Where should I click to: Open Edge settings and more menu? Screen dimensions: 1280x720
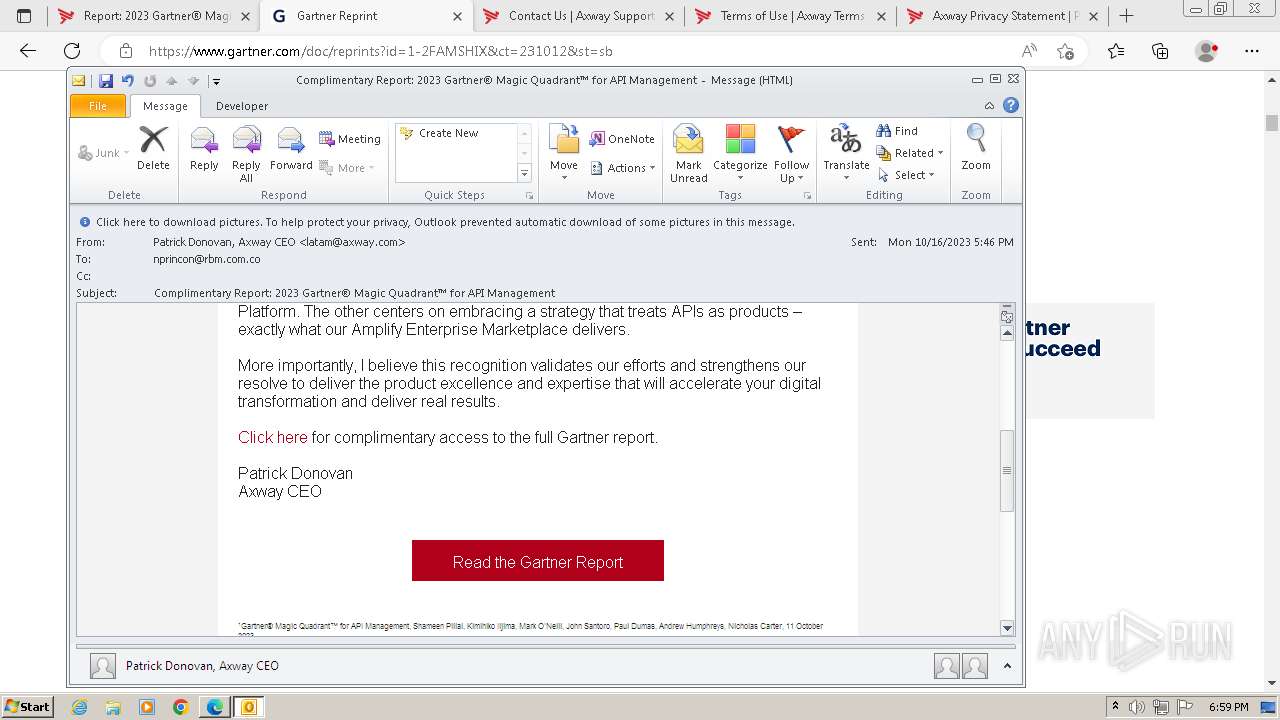coord(1252,51)
